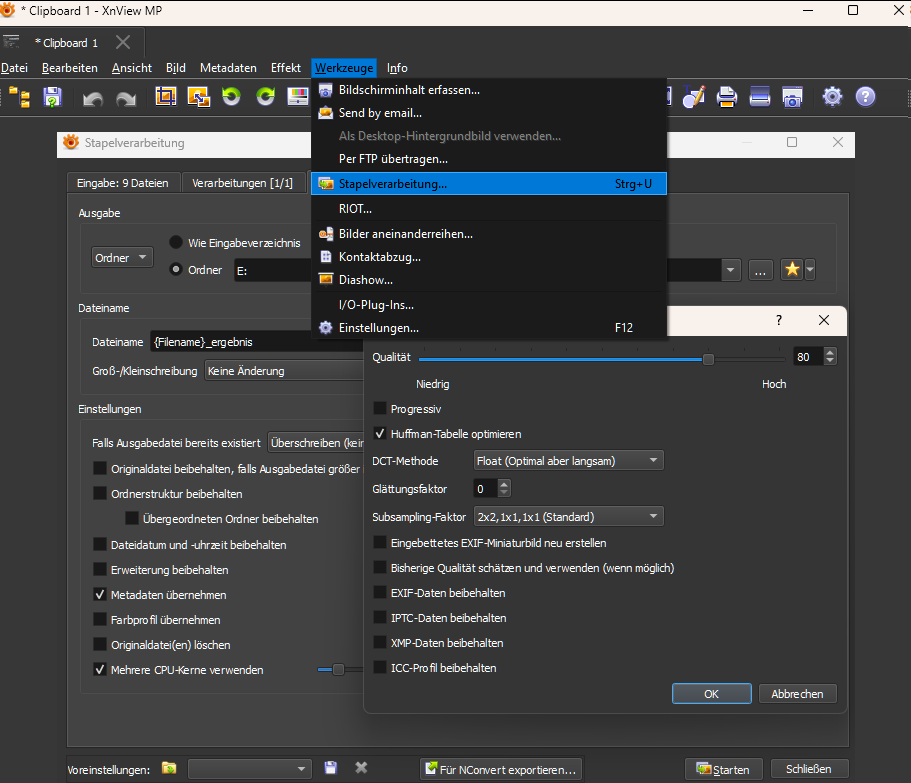Open RIOT menu entry
This screenshot has width=911, height=783.
pyautogui.click(x=489, y=209)
